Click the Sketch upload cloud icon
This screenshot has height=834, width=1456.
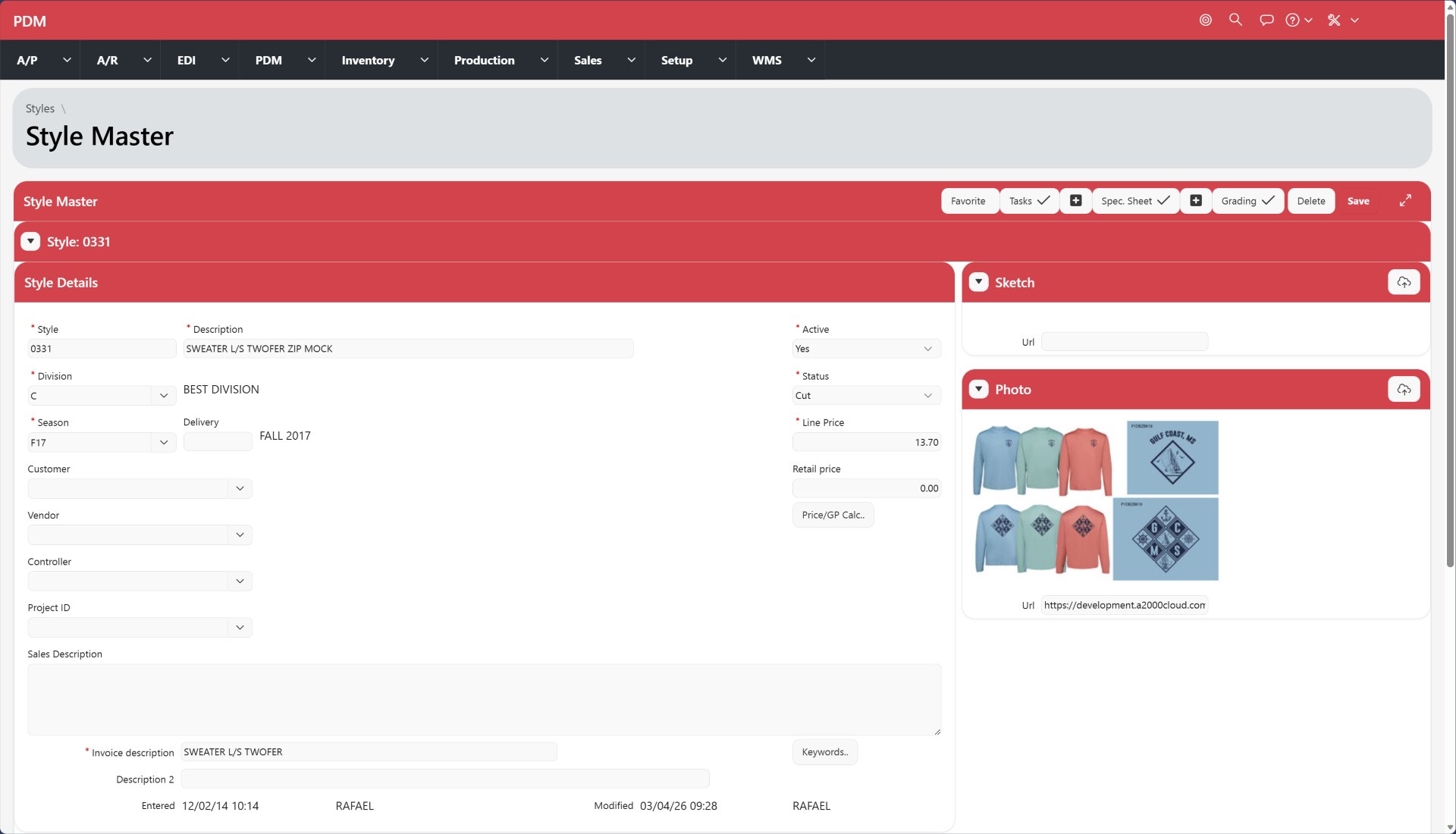point(1404,282)
